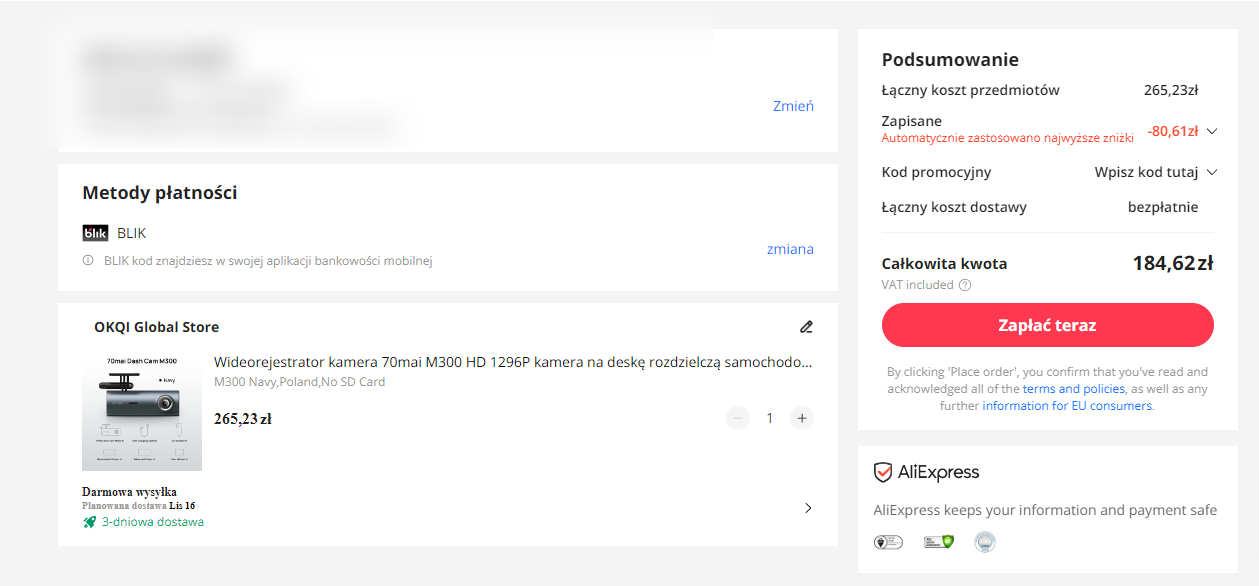Click the 3-dniowa dostawa label
This screenshot has height=586, width=1259.
pos(153,522)
